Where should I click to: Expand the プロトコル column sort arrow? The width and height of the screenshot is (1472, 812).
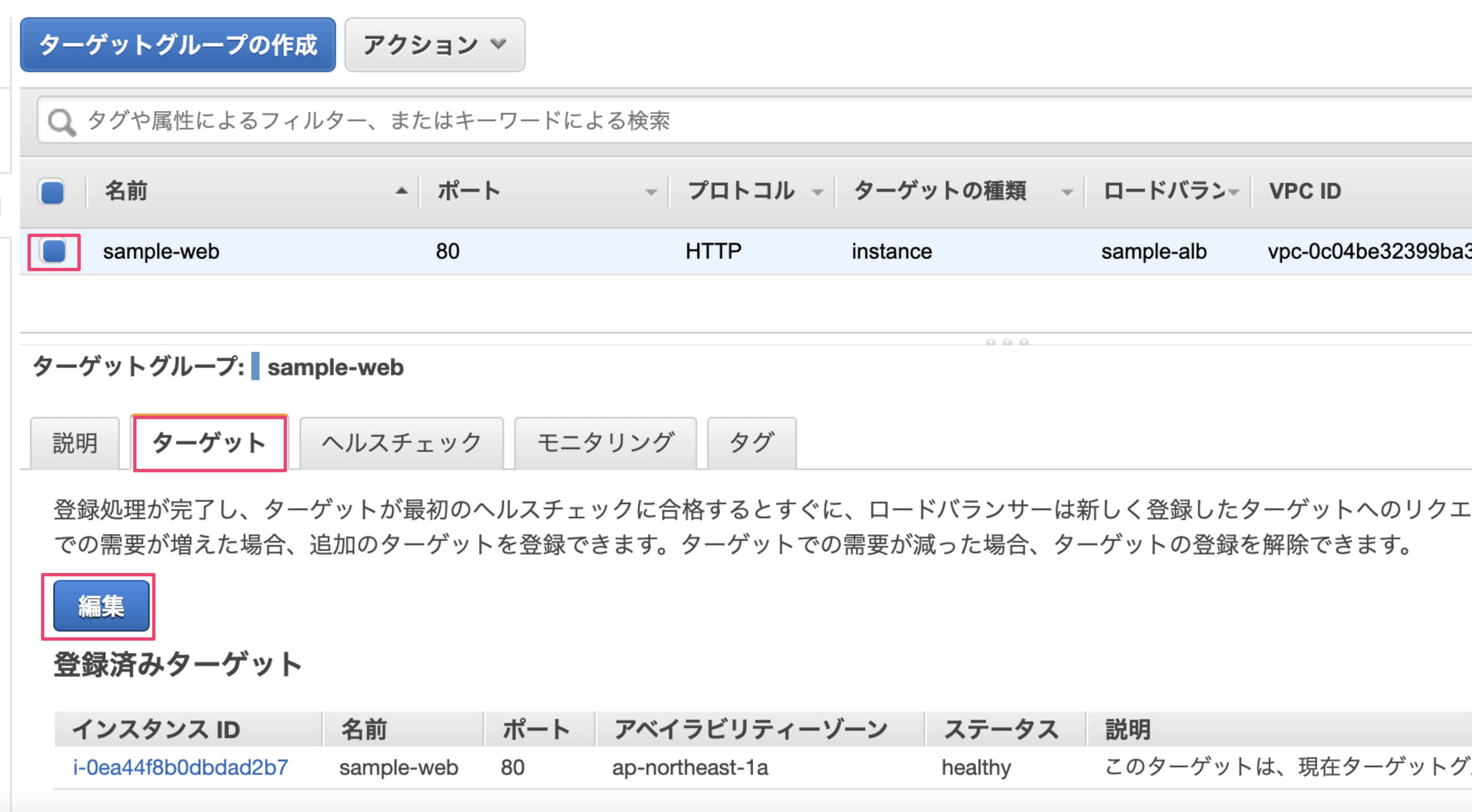(818, 192)
